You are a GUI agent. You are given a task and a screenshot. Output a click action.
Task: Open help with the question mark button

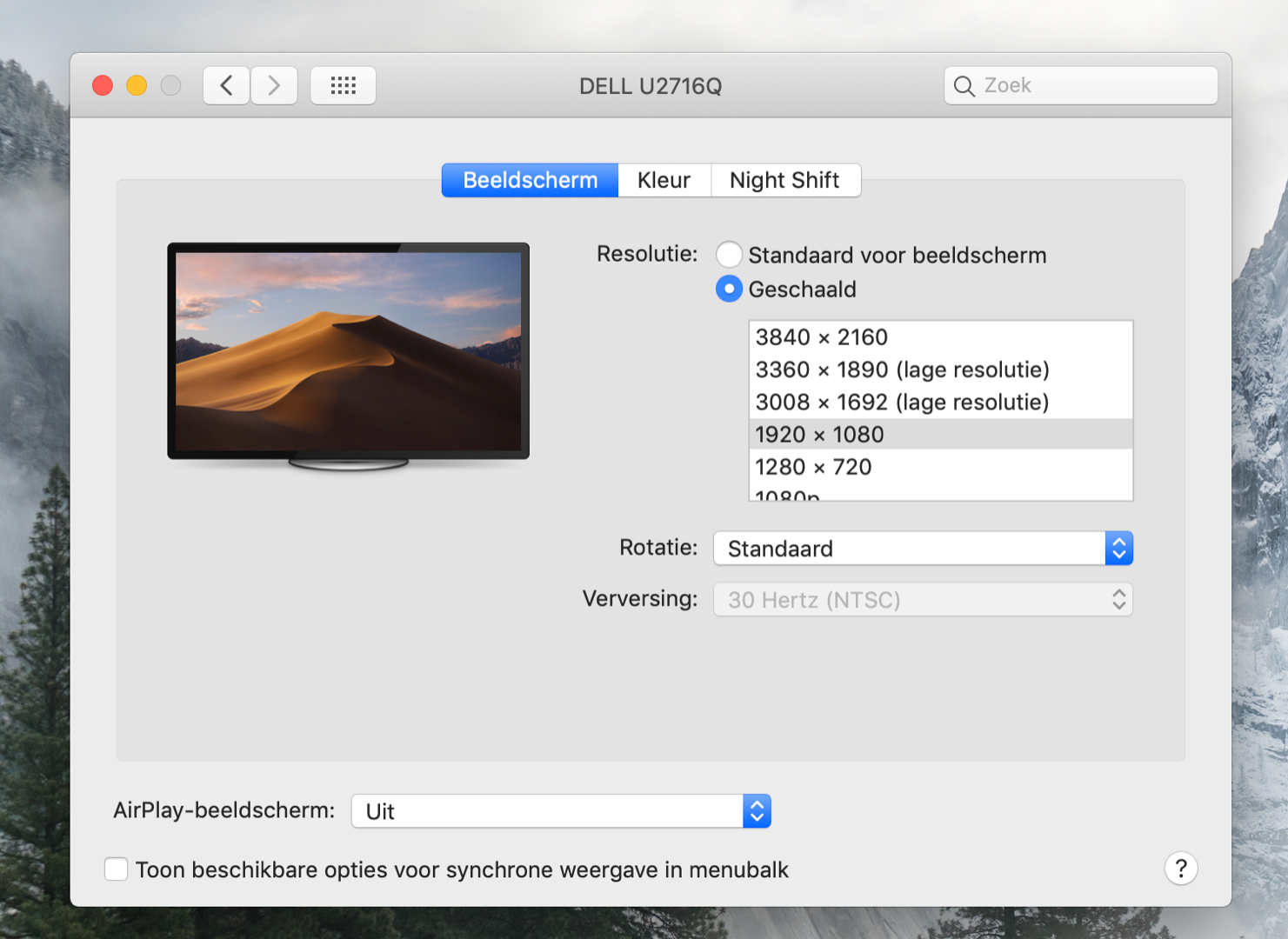pyautogui.click(x=1181, y=868)
